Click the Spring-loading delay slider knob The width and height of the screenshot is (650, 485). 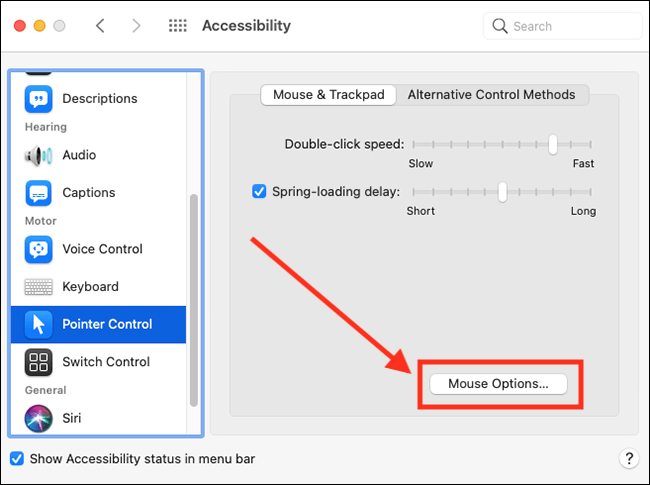coord(502,192)
